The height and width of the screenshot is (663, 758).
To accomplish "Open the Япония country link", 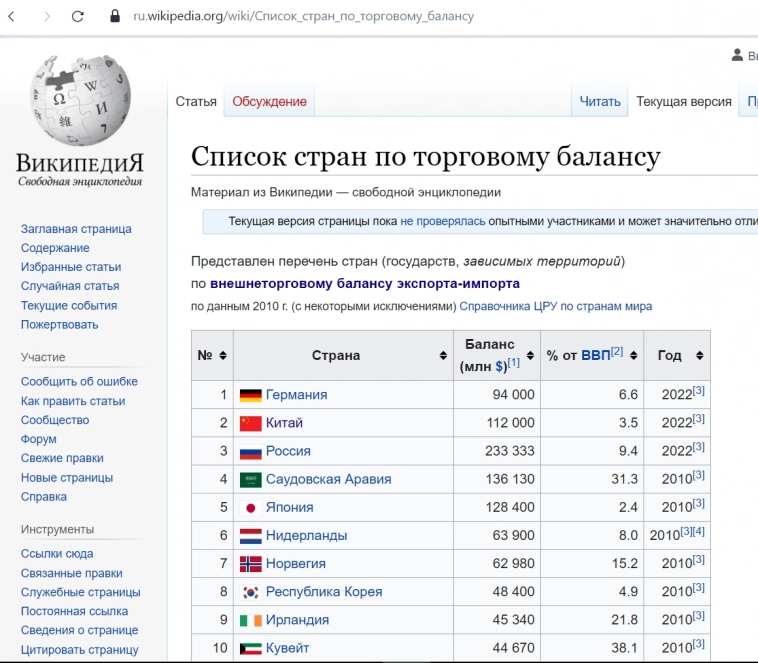I will [x=290, y=507].
